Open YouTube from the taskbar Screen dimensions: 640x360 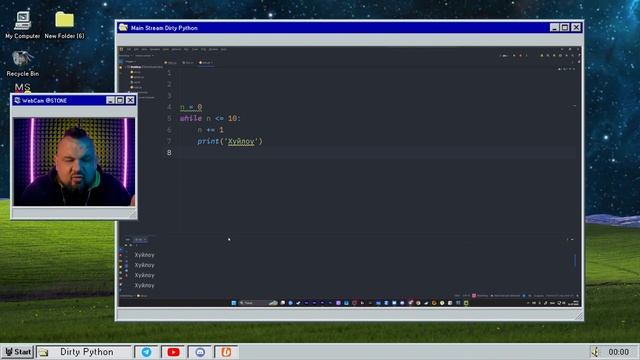173,352
